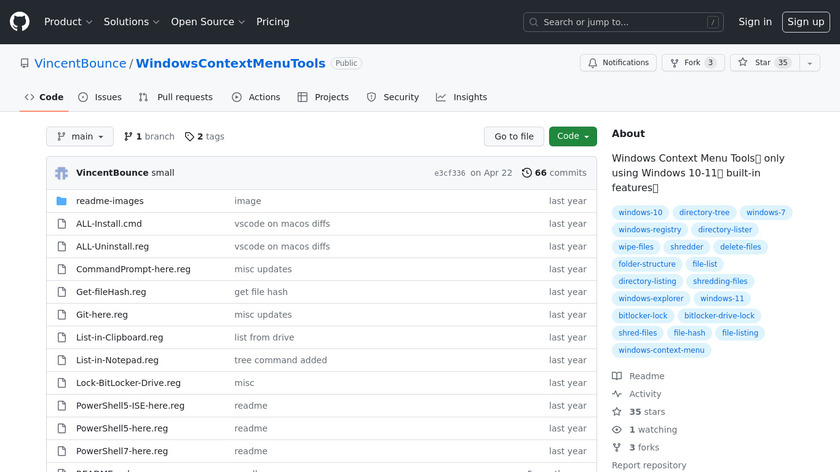Screen dimensions: 840x472
Task: View the 66 commits history
Action: [x=554, y=173]
